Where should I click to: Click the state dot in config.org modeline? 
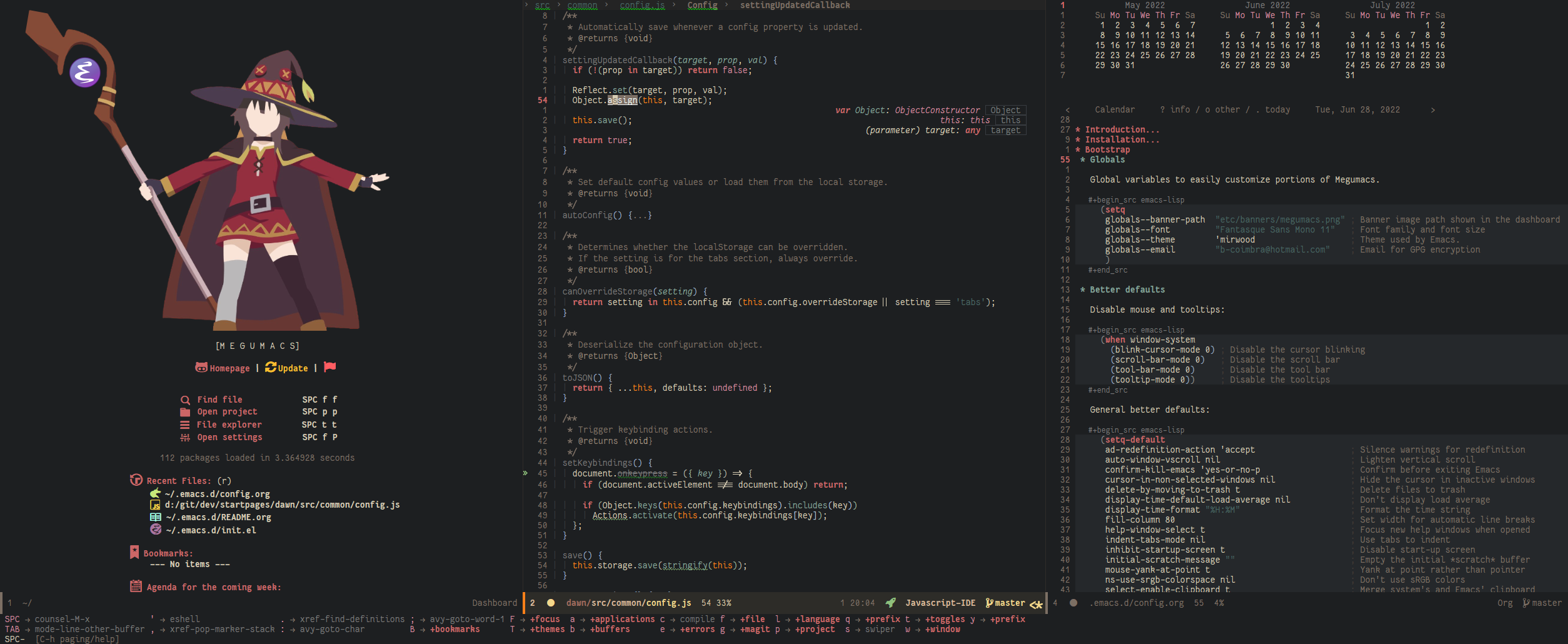point(1073,603)
